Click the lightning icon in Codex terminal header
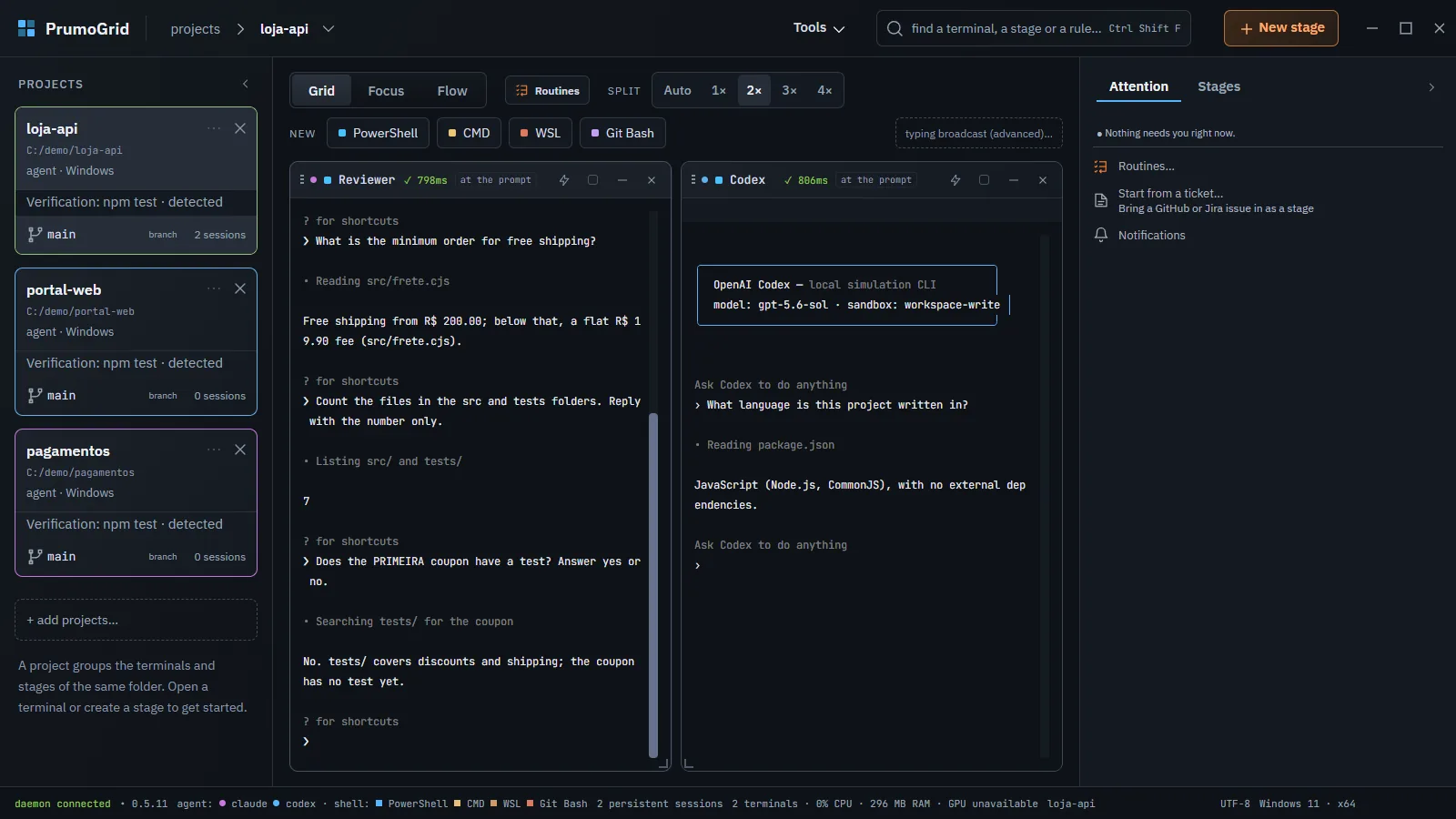The image size is (1456, 819). tap(955, 180)
